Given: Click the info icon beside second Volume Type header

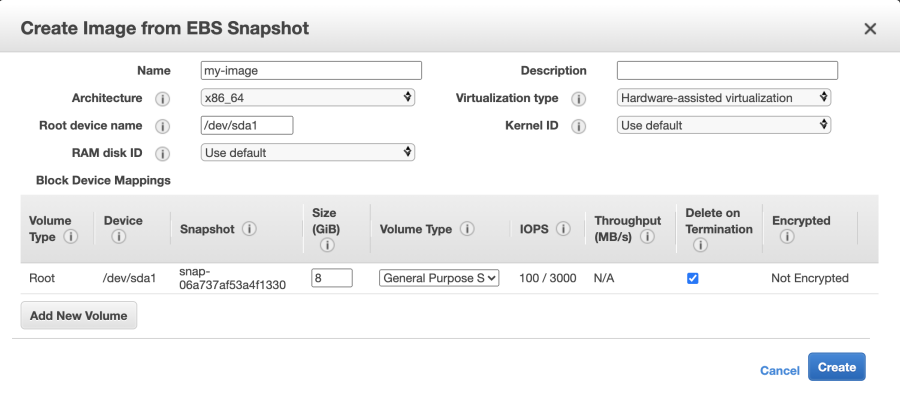Looking at the screenshot, I should tap(467, 229).
